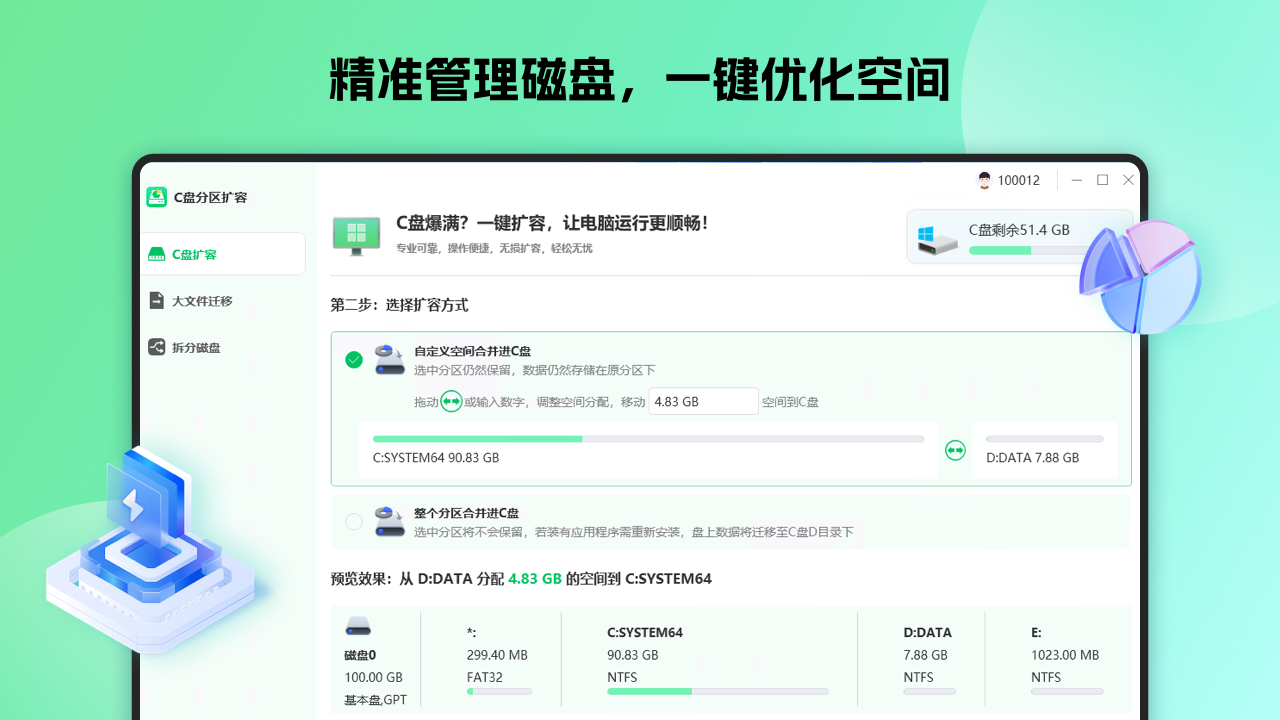Click the user avatar icon next to 100012
The image size is (1280, 720).
983,180
